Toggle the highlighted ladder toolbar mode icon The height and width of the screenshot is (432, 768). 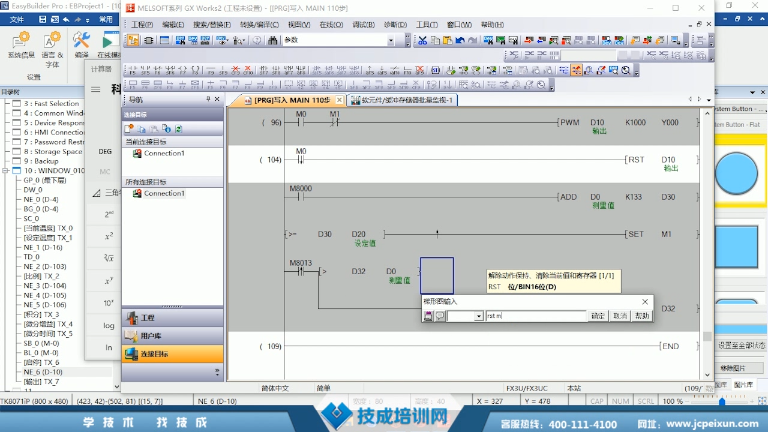point(576,71)
